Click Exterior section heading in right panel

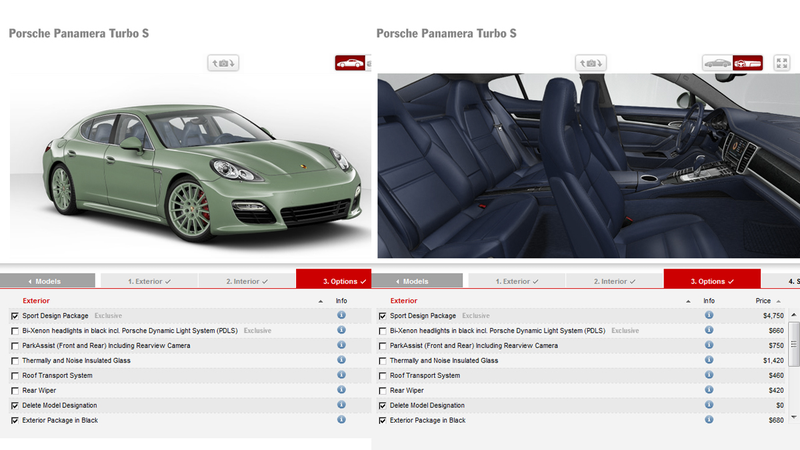404,301
